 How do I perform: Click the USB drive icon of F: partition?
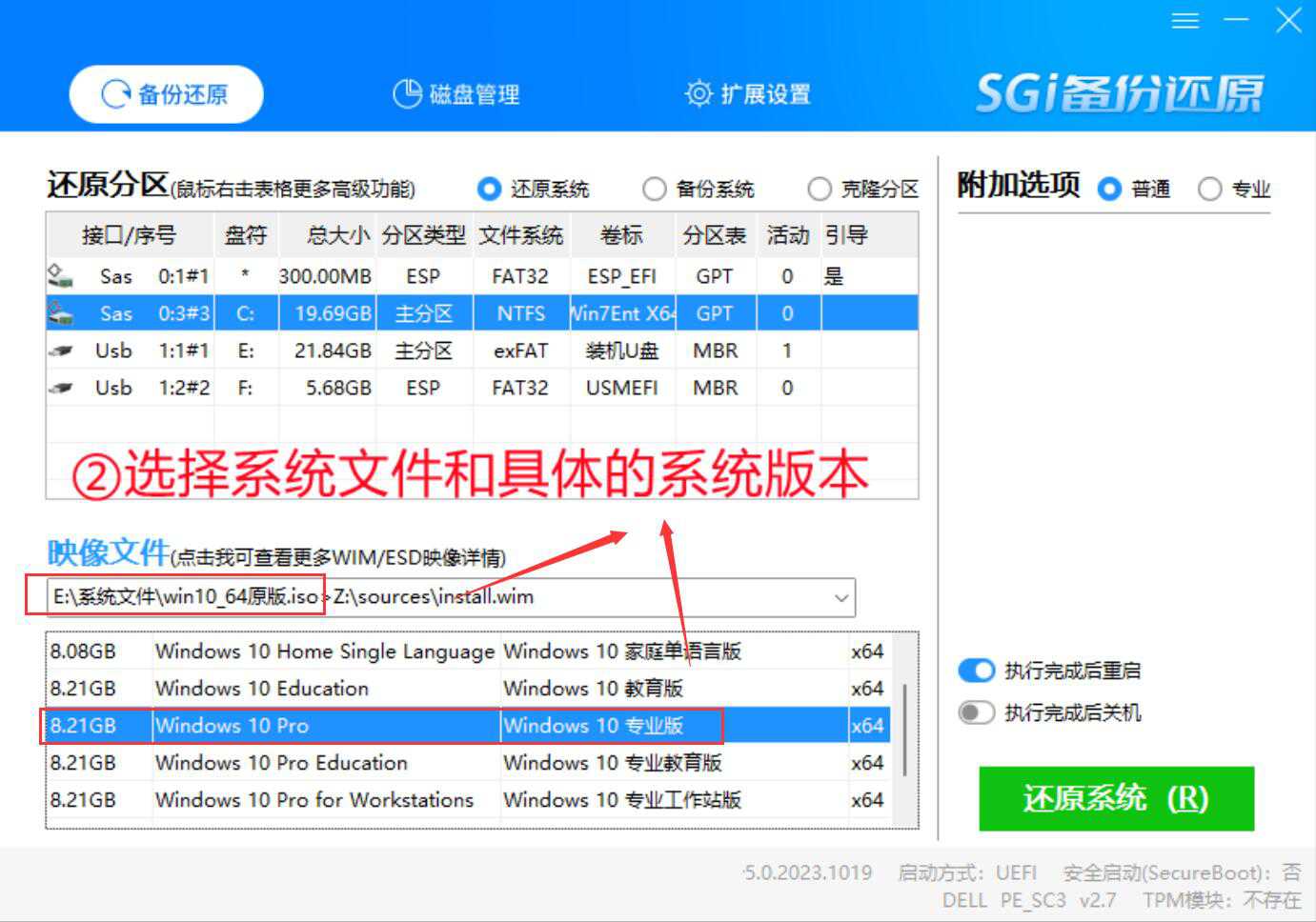(x=61, y=388)
